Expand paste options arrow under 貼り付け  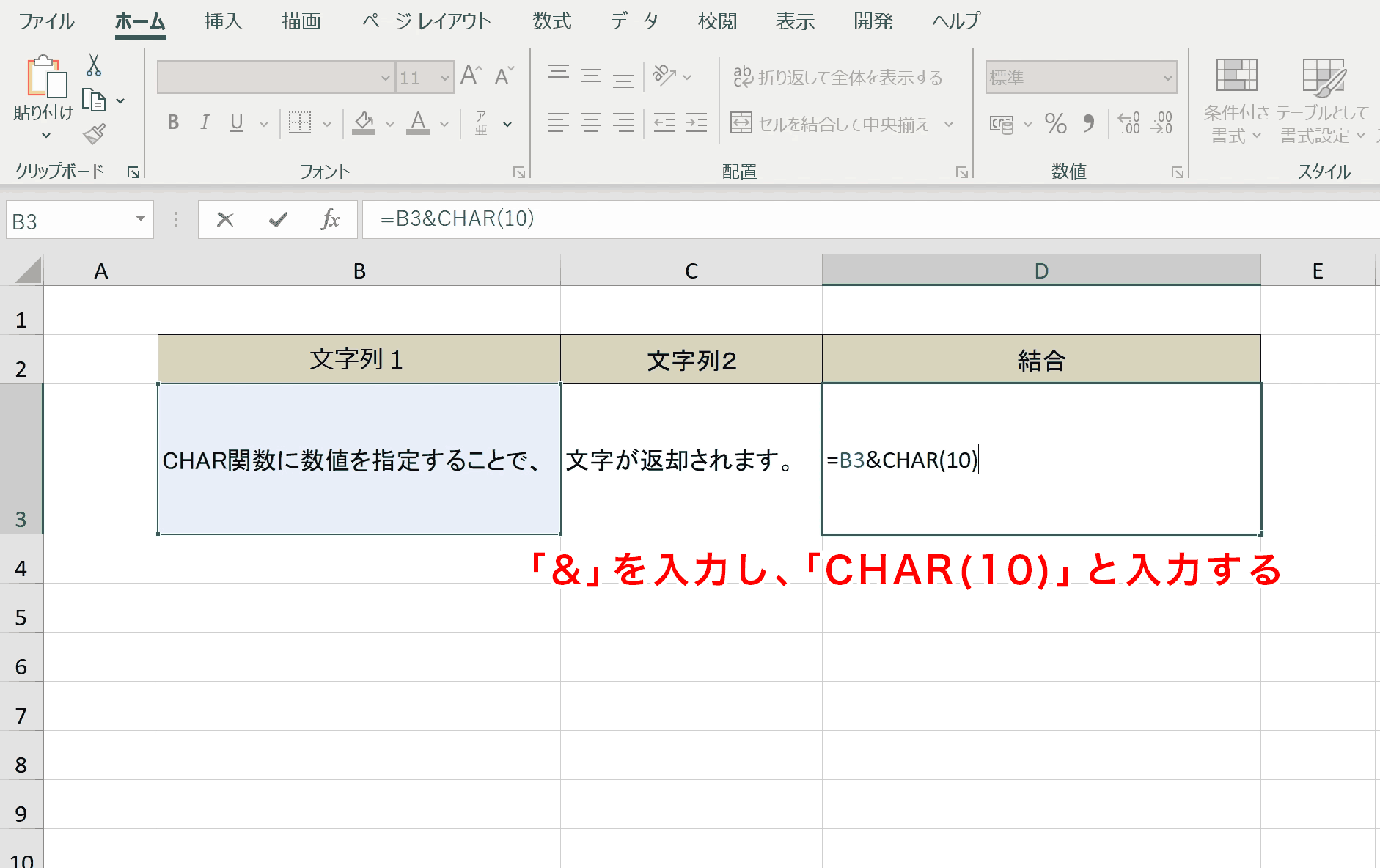(45, 136)
